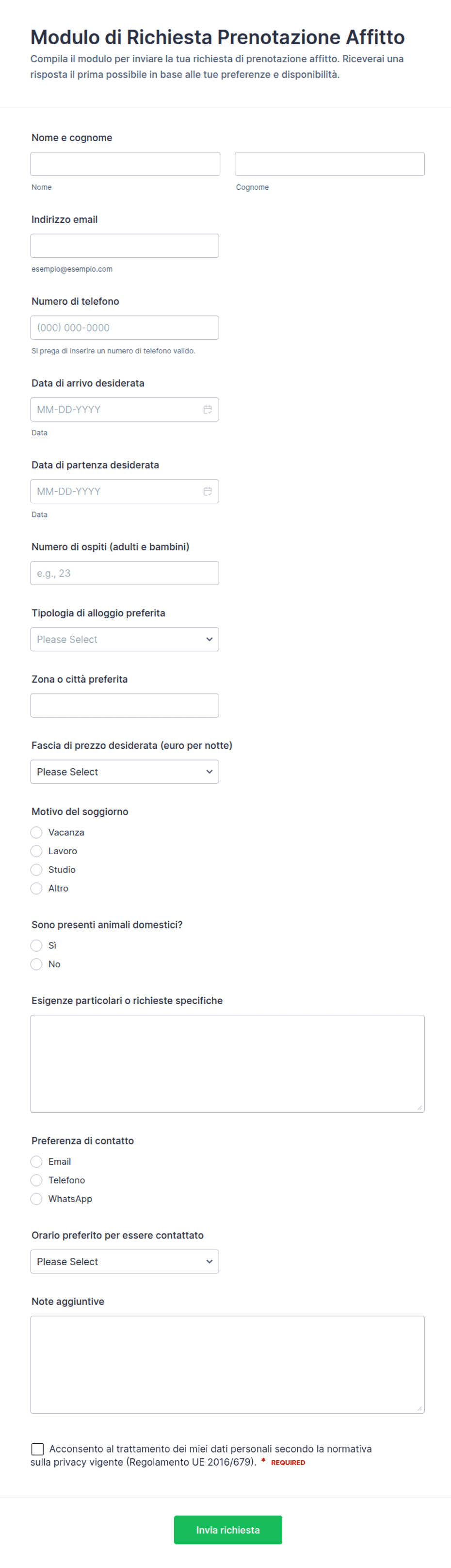Select Sì for pets present

tap(36, 945)
